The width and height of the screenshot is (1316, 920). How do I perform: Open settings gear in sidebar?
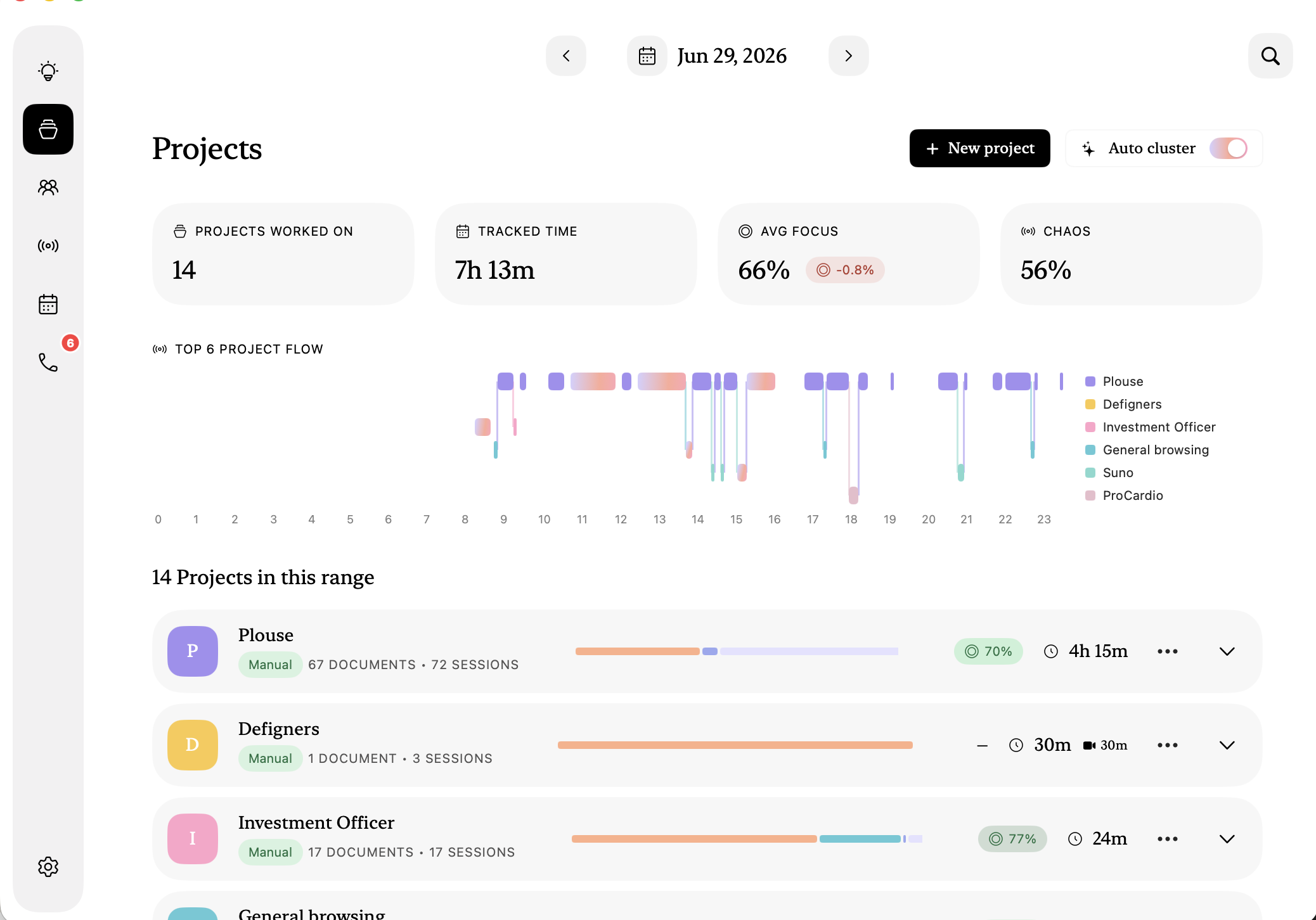(48, 867)
